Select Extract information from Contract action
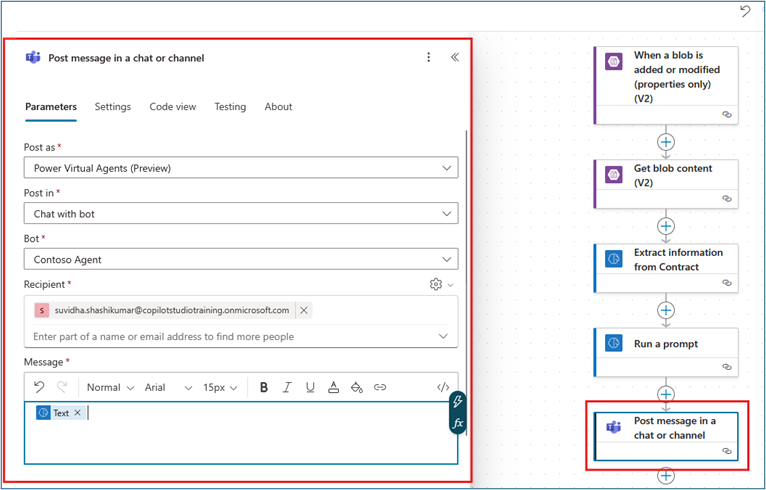Image resolution: width=766 pixels, height=490 pixels. point(666,268)
